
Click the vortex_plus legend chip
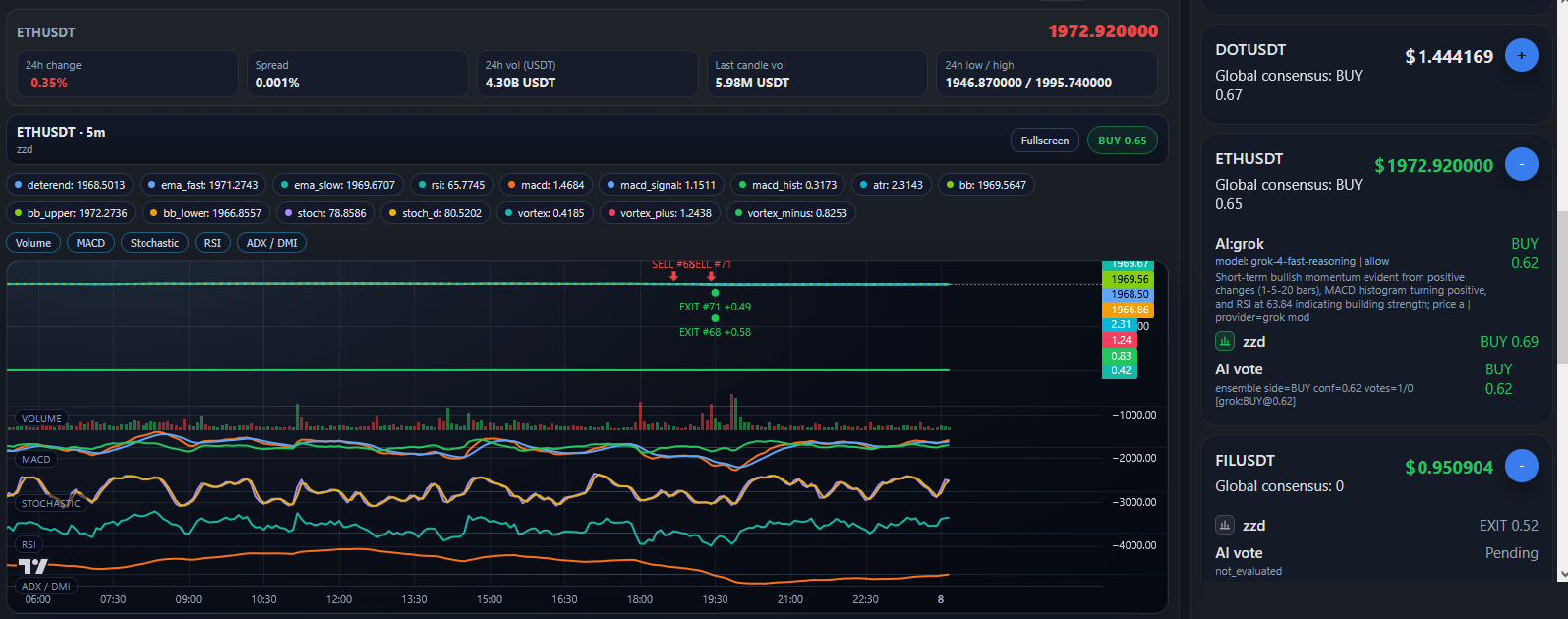pos(659,213)
